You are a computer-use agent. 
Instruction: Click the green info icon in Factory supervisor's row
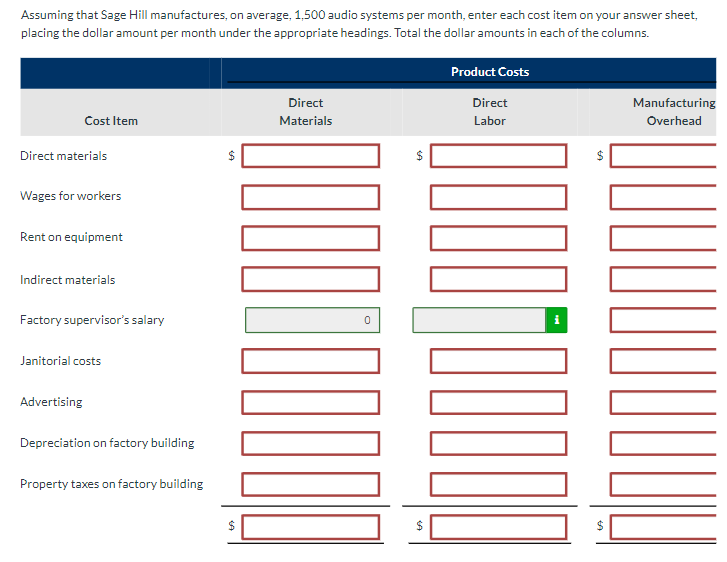(556, 320)
